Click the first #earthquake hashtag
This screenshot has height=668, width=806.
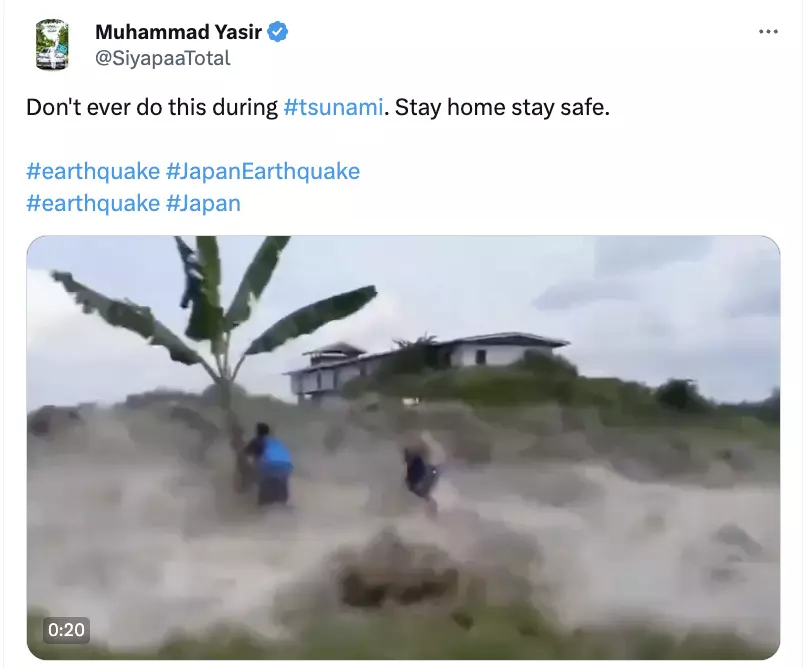(93, 171)
